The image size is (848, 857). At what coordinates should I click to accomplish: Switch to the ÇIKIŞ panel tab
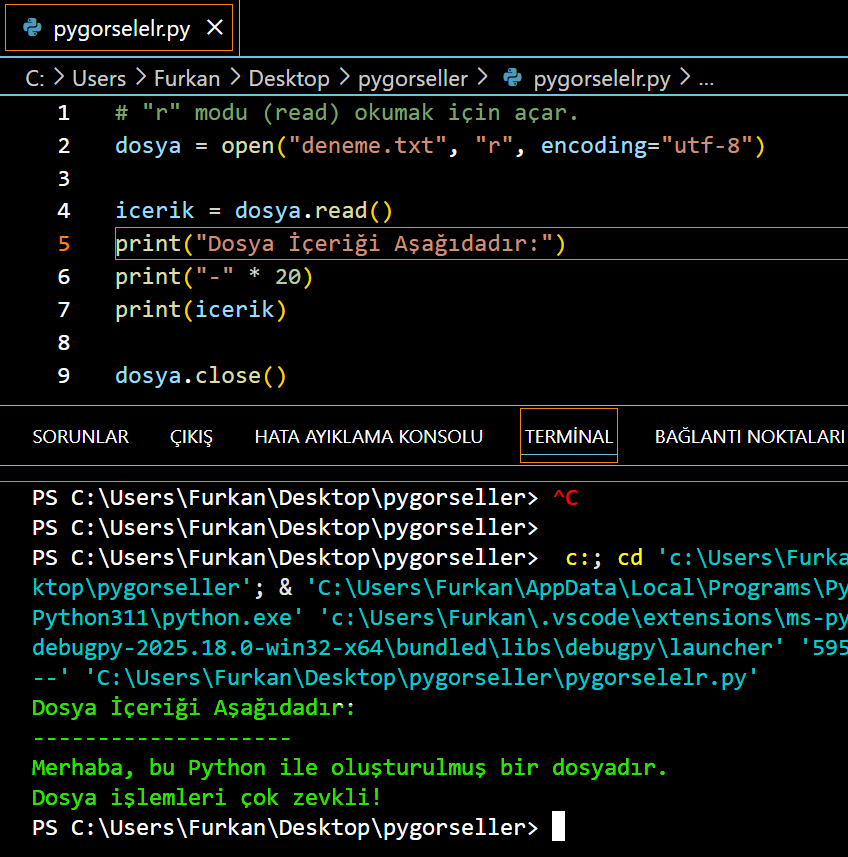tap(191, 437)
